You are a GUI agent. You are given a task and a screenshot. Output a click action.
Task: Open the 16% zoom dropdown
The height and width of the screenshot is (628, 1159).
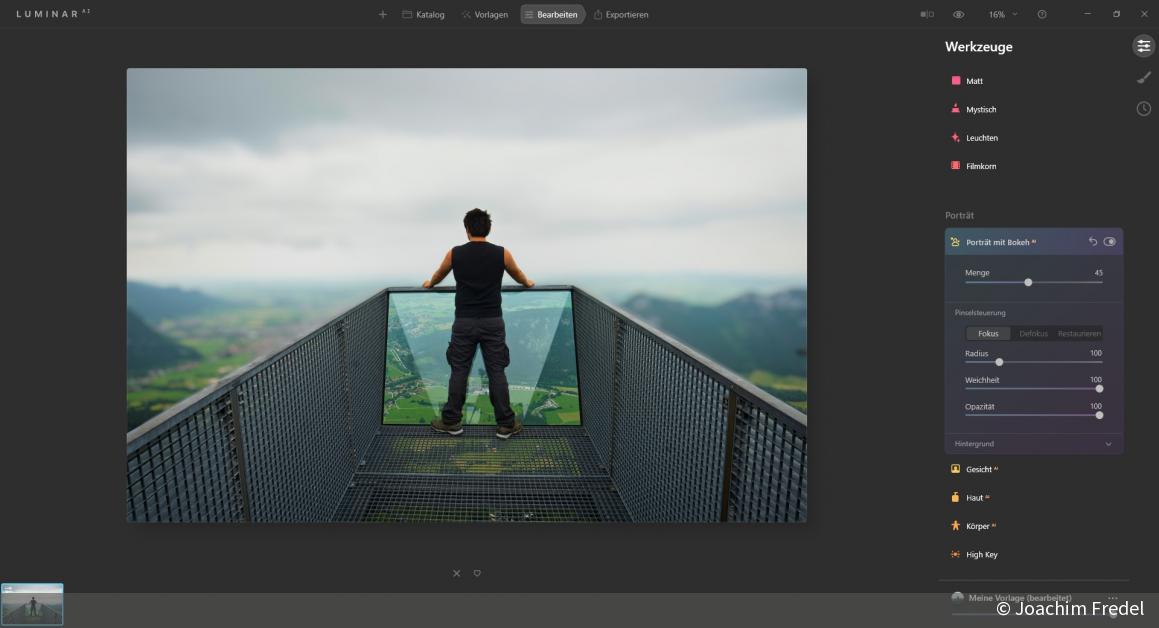(x=1003, y=15)
